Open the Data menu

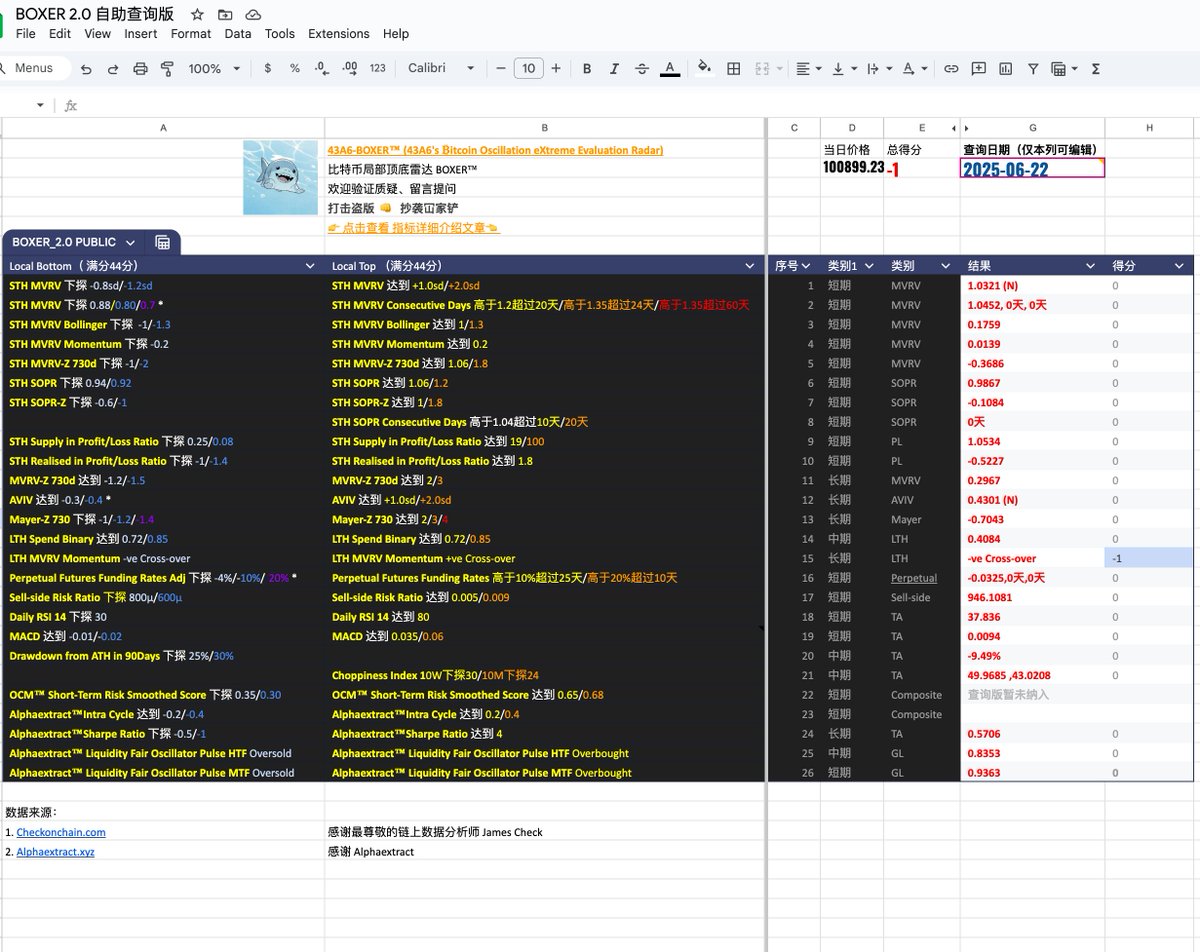coord(238,33)
